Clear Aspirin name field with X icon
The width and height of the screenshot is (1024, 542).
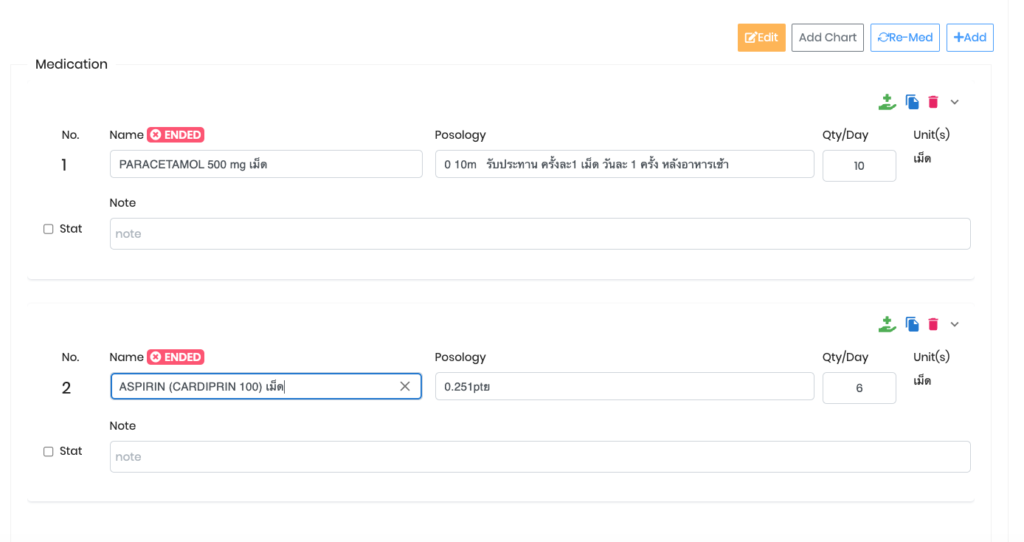(x=405, y=387)
